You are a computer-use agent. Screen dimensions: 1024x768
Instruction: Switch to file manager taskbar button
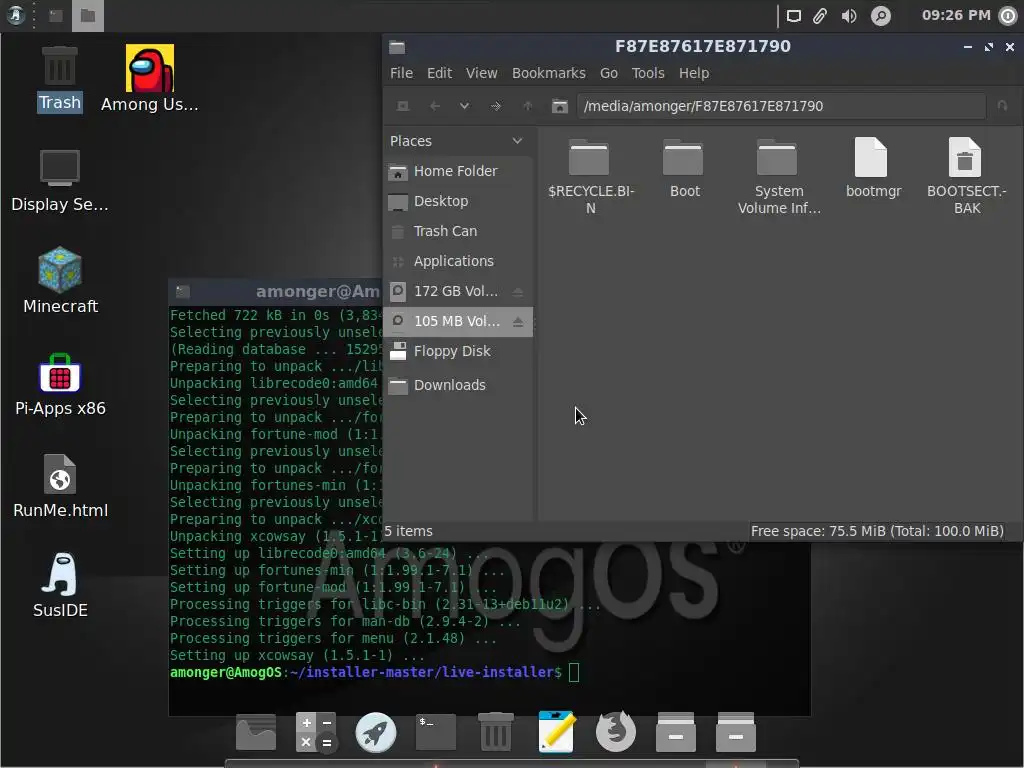[88, 15]
